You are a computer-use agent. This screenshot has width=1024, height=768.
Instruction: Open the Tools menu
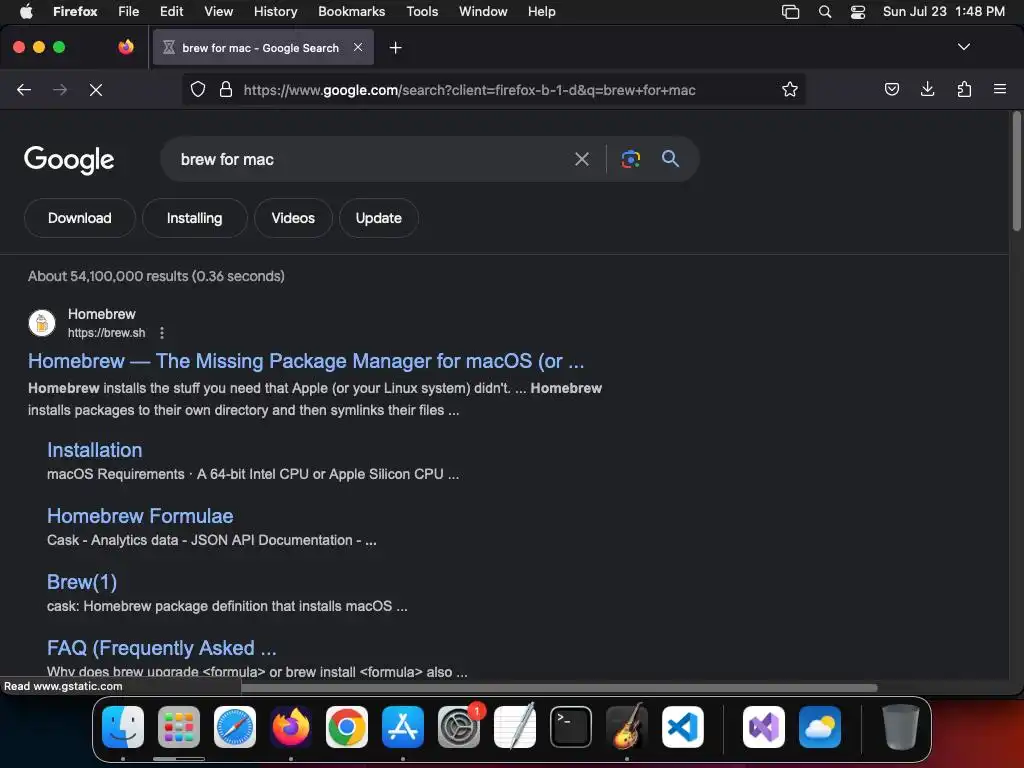(422, 11)
